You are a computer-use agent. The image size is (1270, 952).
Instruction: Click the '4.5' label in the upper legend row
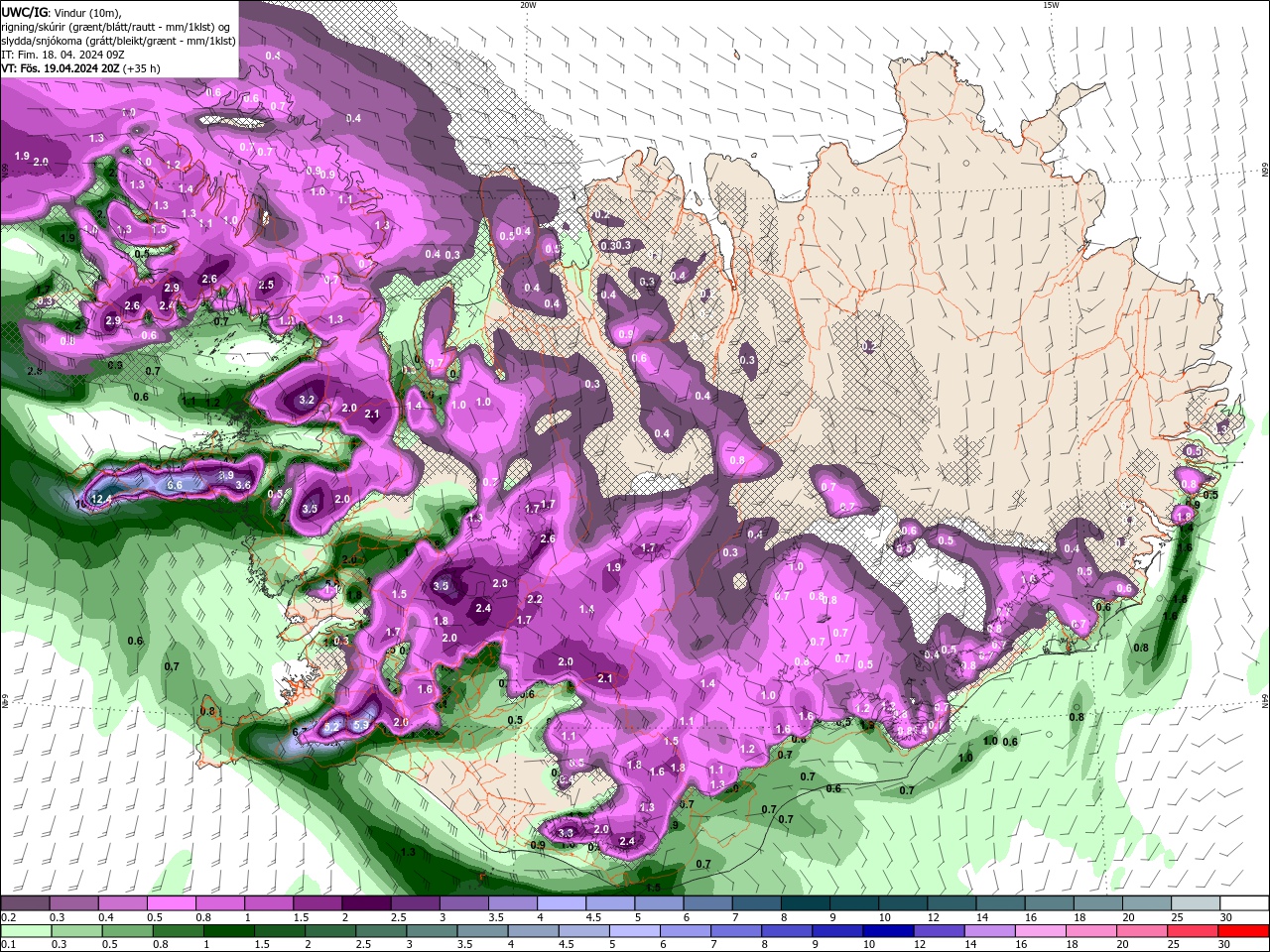click(593, 917)
